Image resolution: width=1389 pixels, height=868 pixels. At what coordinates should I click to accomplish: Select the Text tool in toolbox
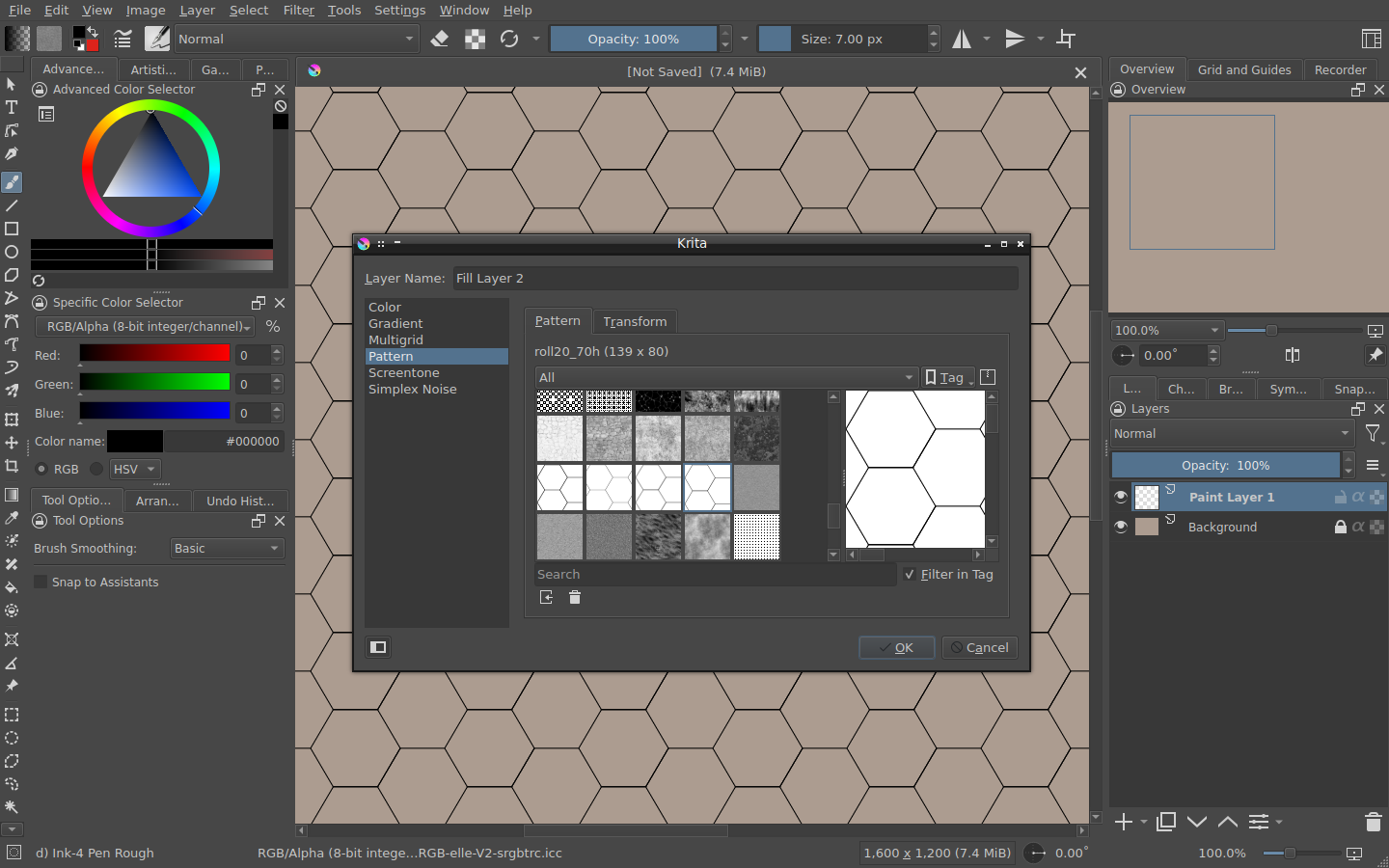tap(12, 107)
